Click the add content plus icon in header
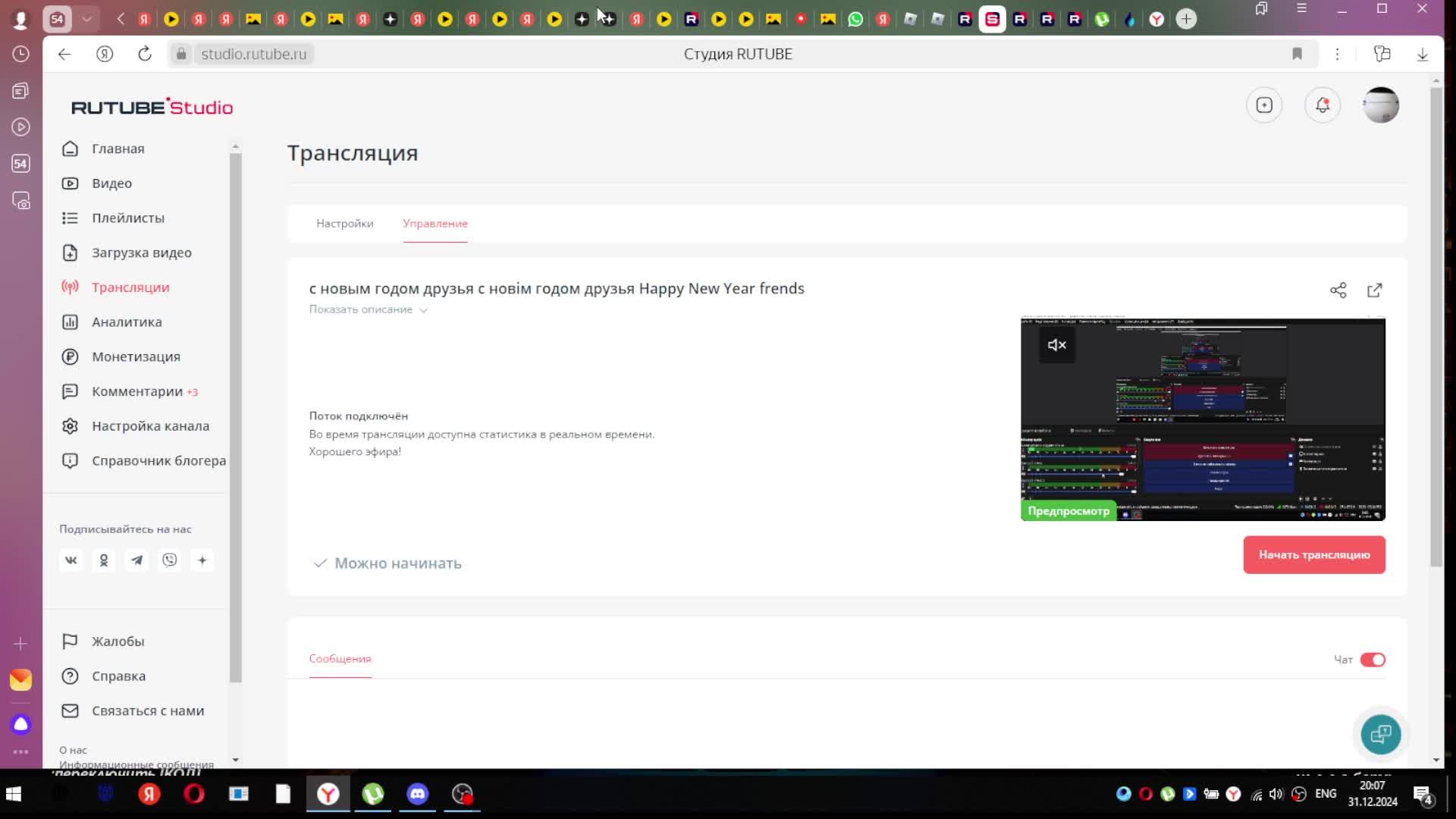Screen dimensions: 1456x819 (1264, 105)
